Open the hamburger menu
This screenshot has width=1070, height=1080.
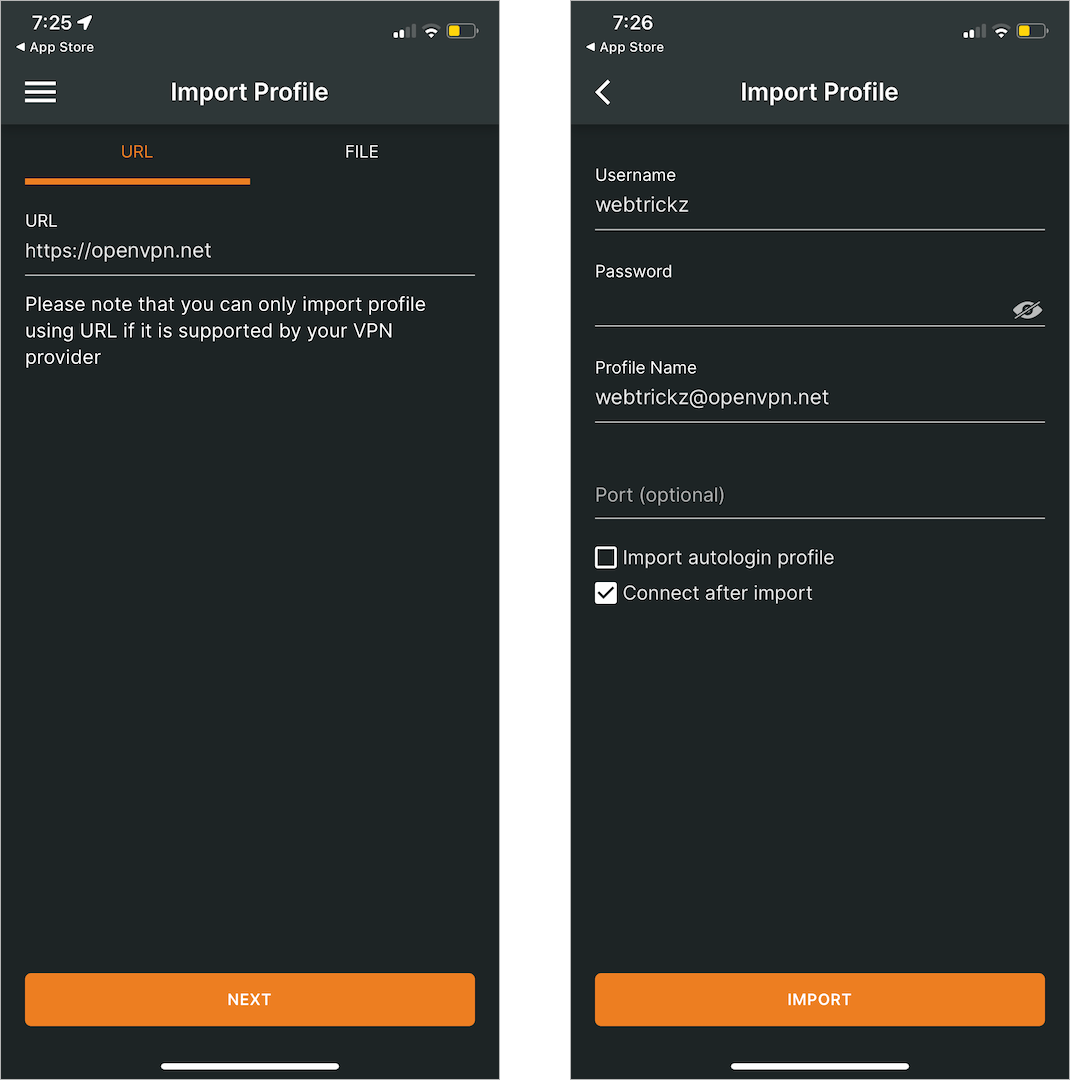click(x=41, y=92)
